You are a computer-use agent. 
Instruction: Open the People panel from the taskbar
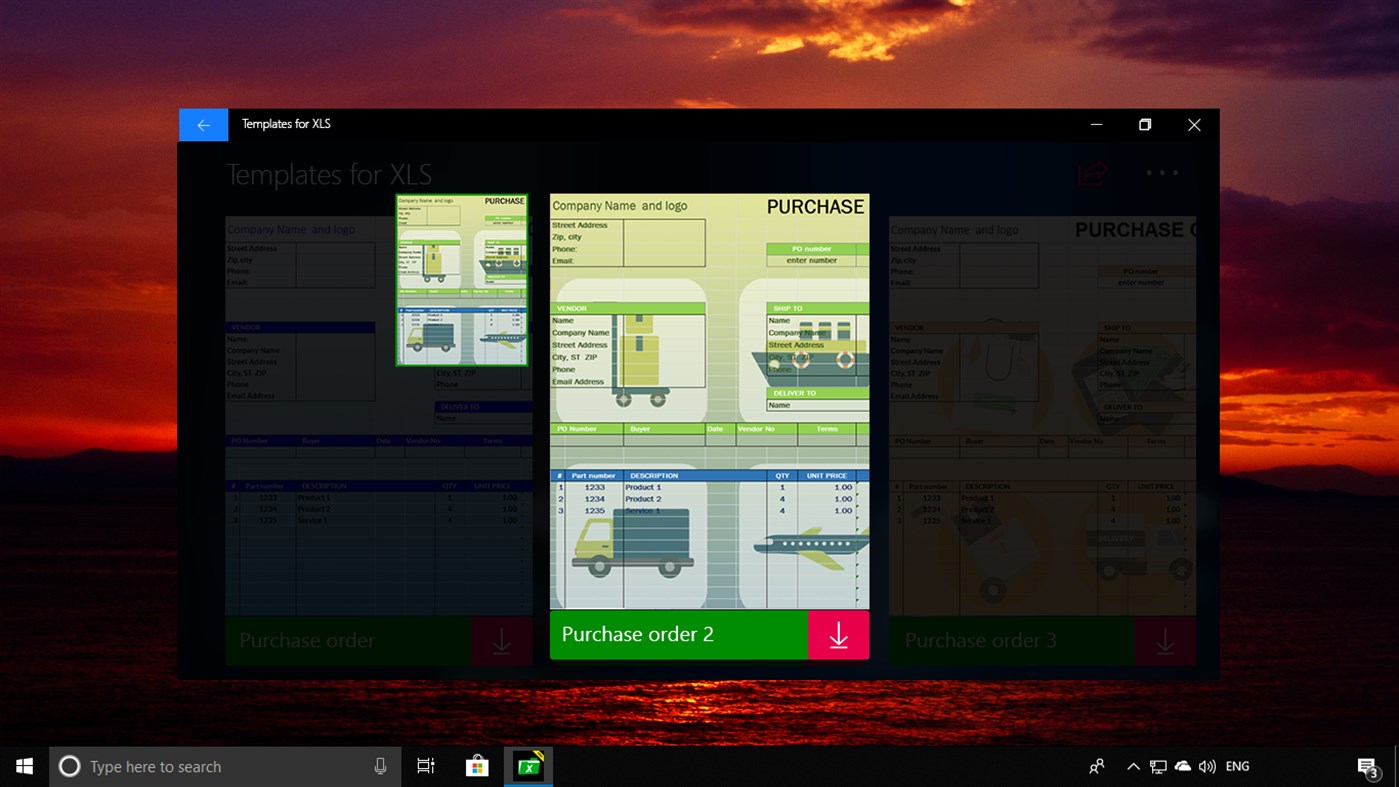[1096, 765]
